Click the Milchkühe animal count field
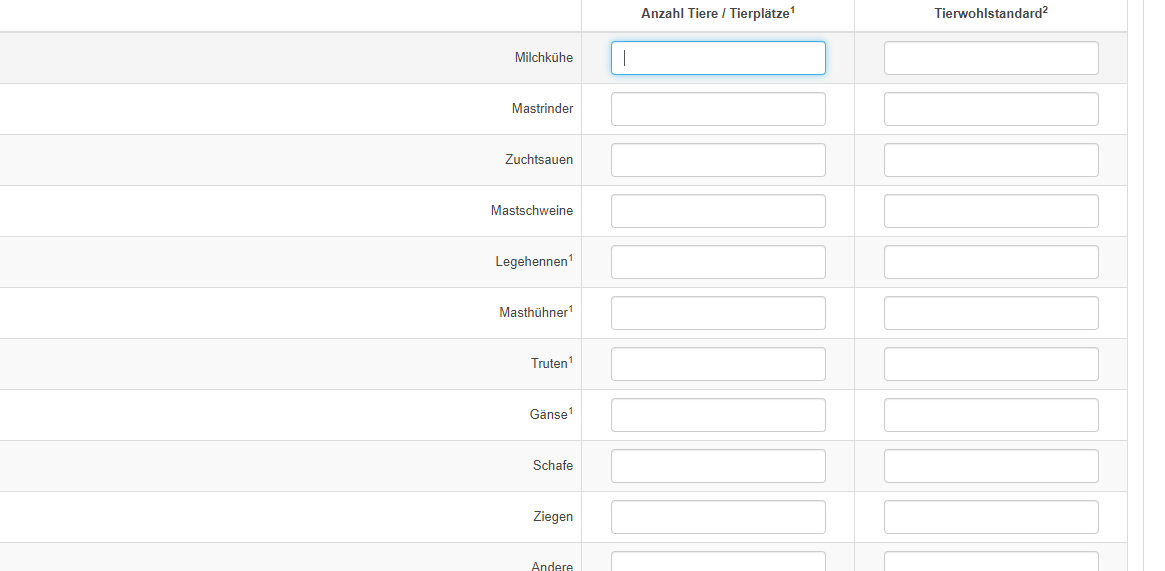This screenshot has width=1165, height=571. (718, 58)
